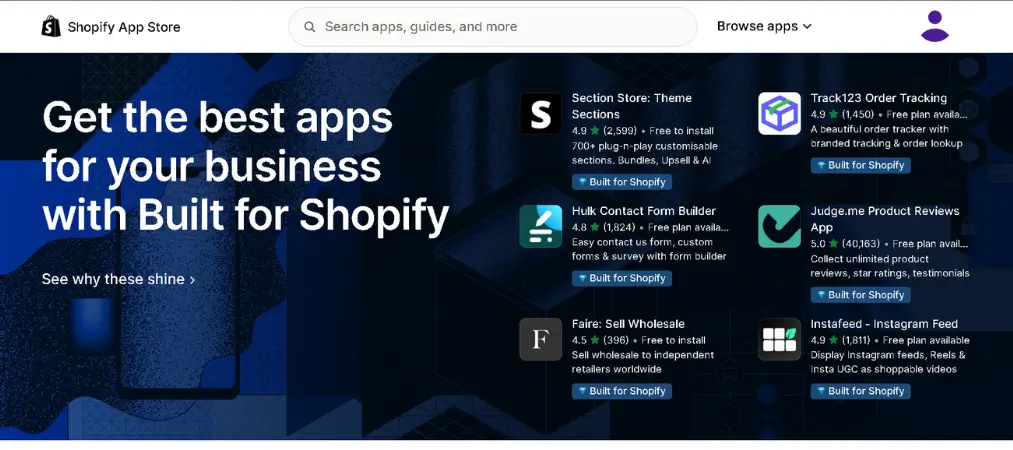Open the Judge.me checkmark app icon
Image resolution: width=1013 pixels, height=450 pixels.
(x=779, y=227)
